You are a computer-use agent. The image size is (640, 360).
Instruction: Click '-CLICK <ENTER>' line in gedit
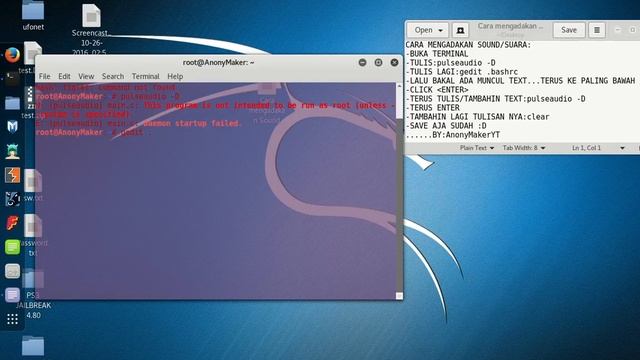(x=437, y=90)
